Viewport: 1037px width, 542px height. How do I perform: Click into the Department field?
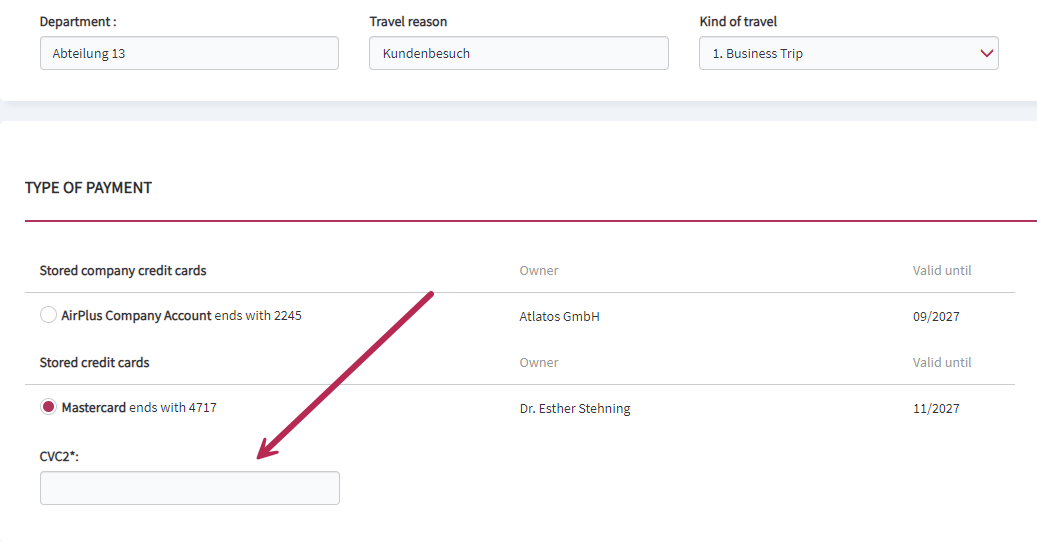pos(189,54)
